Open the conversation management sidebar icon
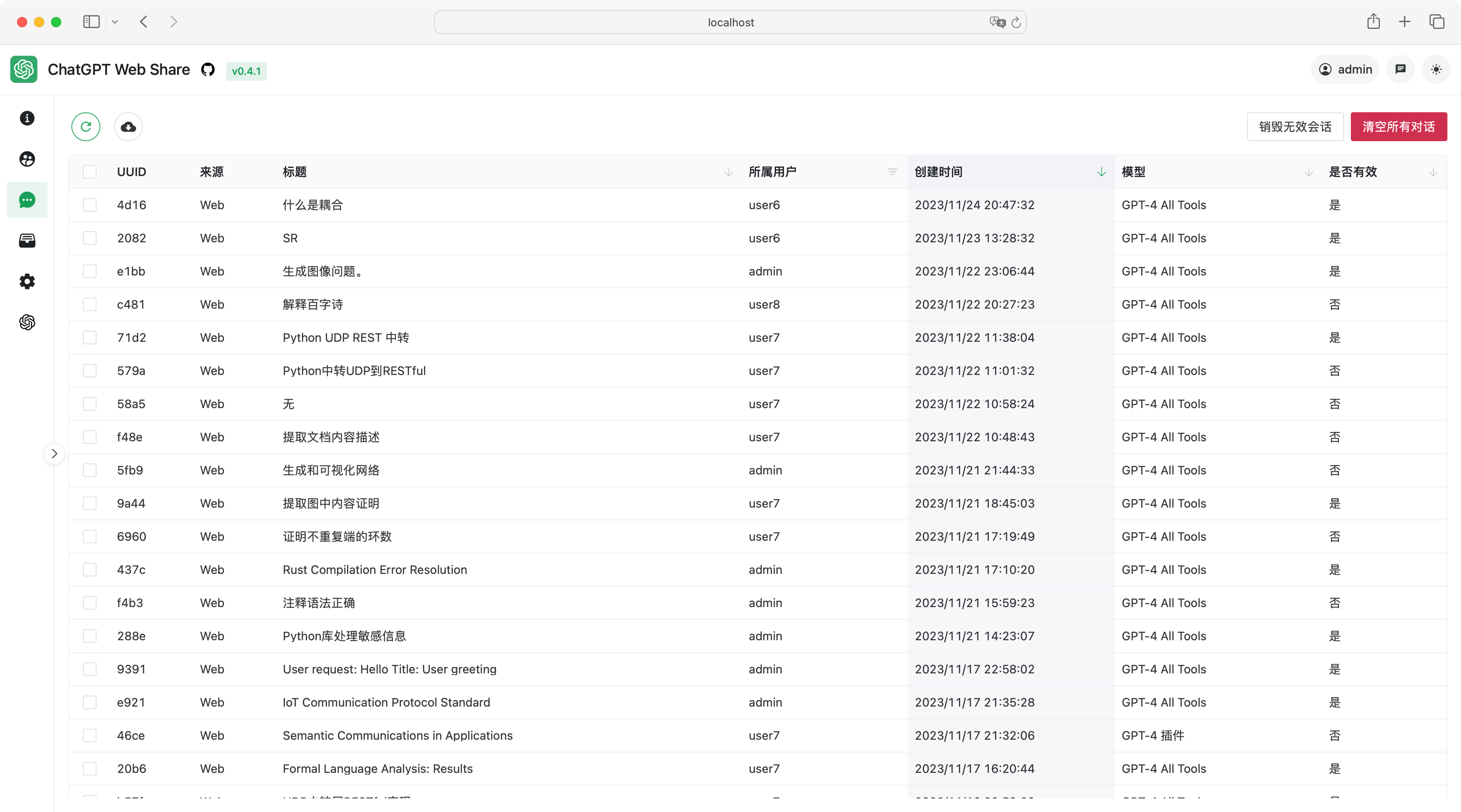1461x812 pixels. (x=27, y=199)
